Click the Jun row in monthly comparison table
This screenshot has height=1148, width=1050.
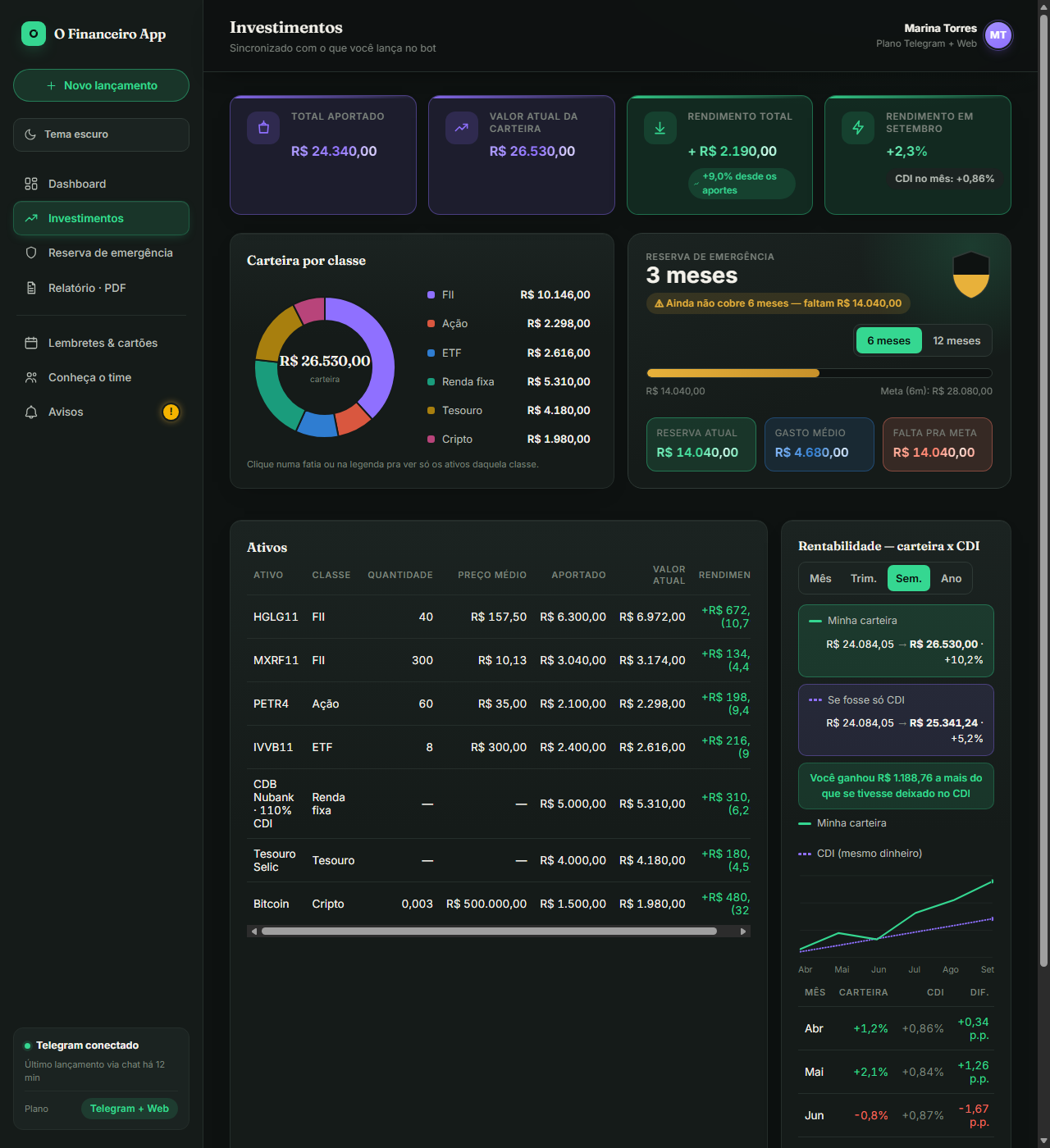(x=896, y=1115)
